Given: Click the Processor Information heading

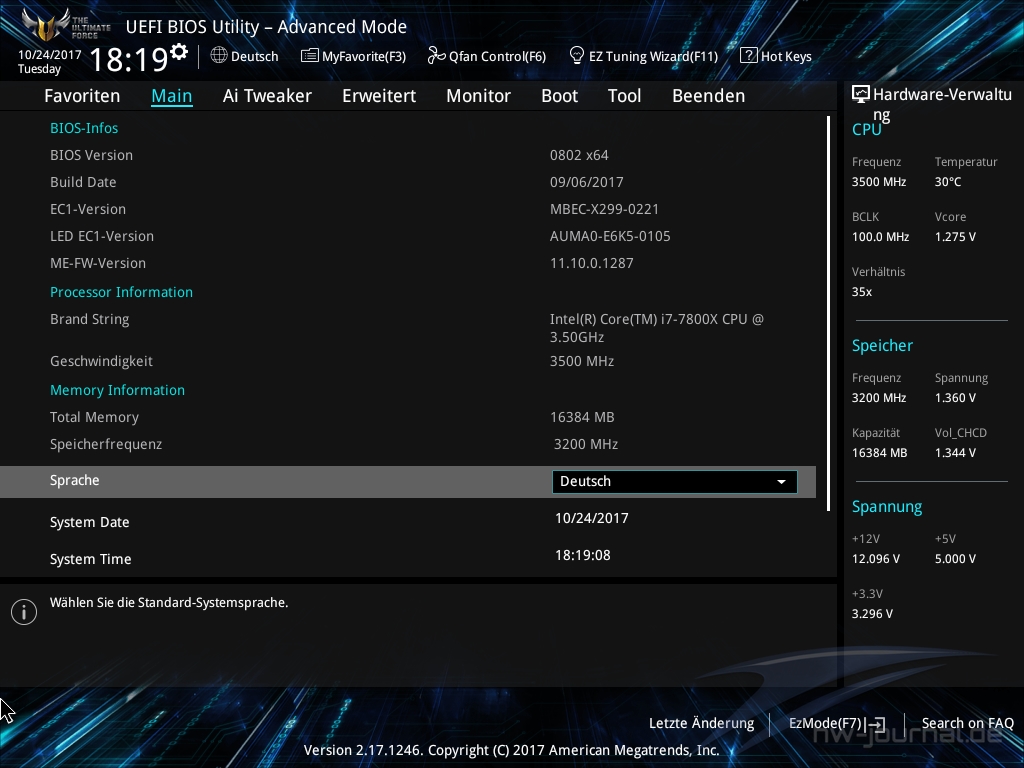Looking at the screenshot, I should [x=121, y=293].
